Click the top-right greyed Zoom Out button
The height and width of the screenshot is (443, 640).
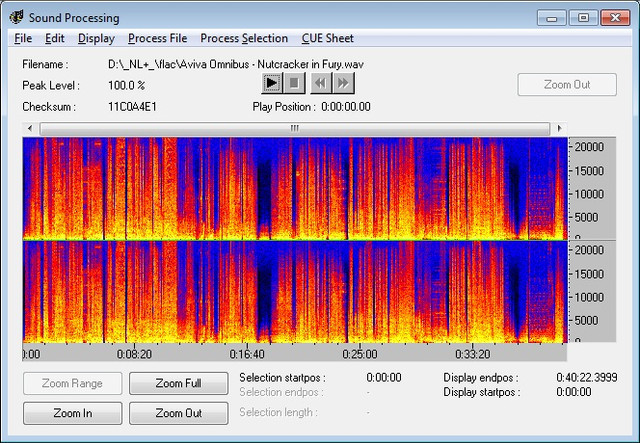567,85
